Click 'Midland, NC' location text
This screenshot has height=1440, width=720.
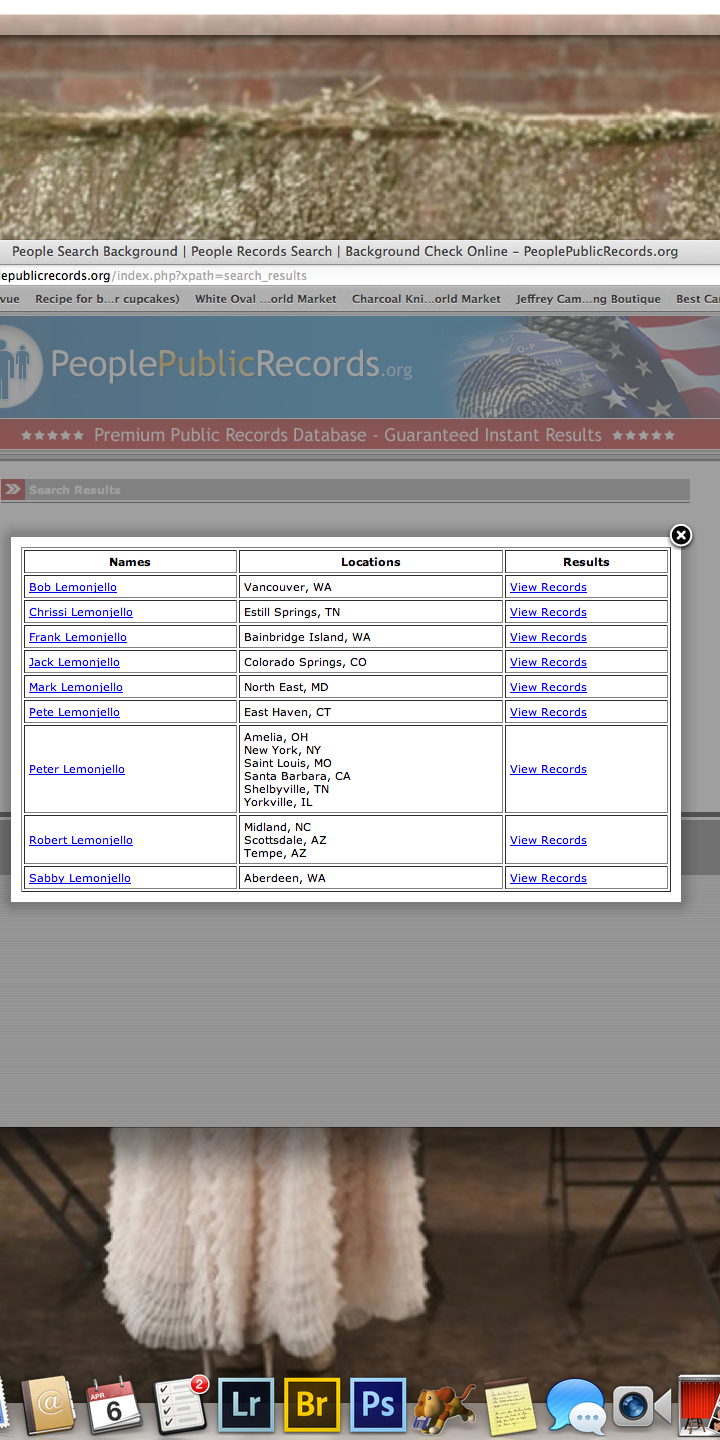click(278, 827)
